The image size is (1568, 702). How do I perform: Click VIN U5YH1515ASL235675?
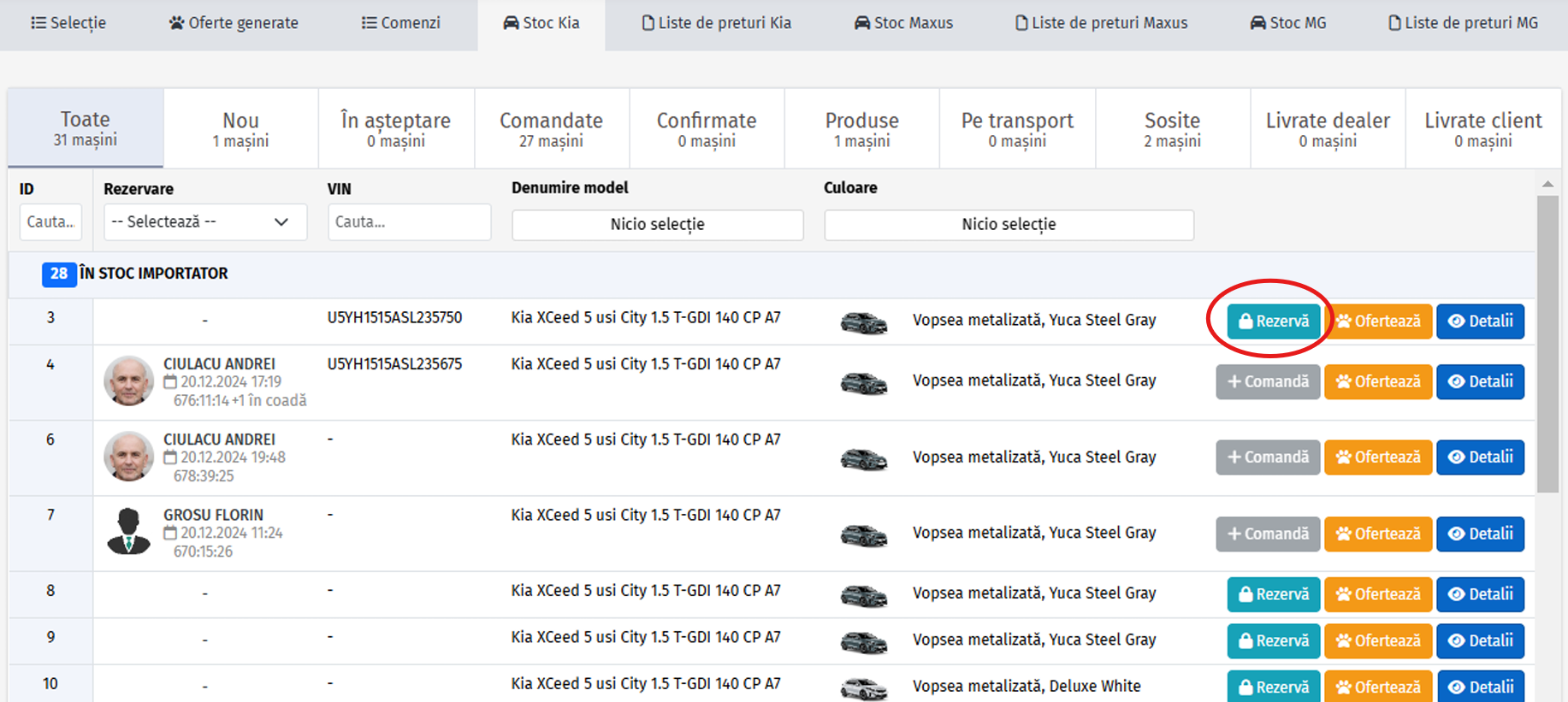point(394,364)
